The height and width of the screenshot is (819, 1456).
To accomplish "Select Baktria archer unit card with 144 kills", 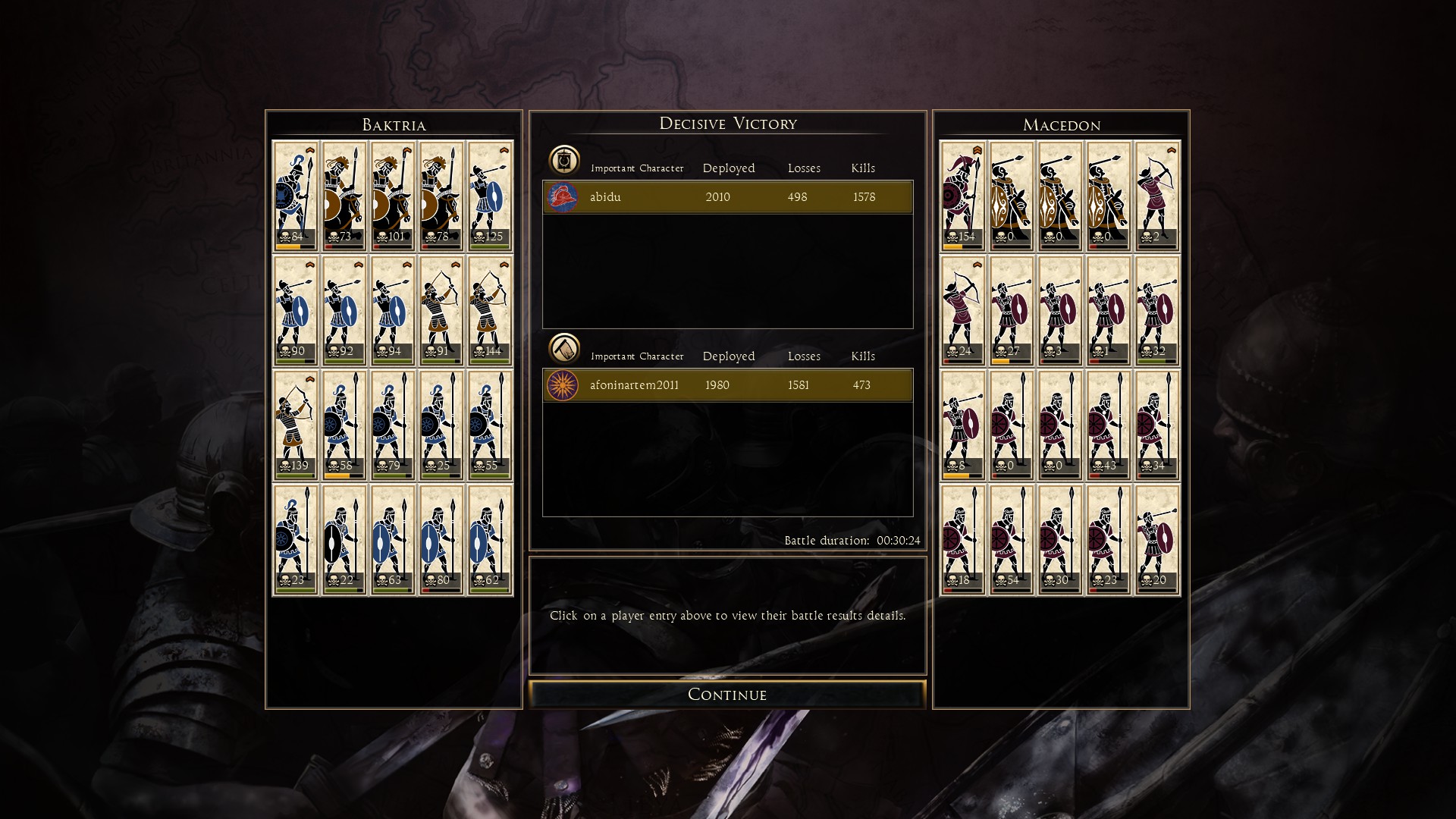I will click(x=490, y=310).
